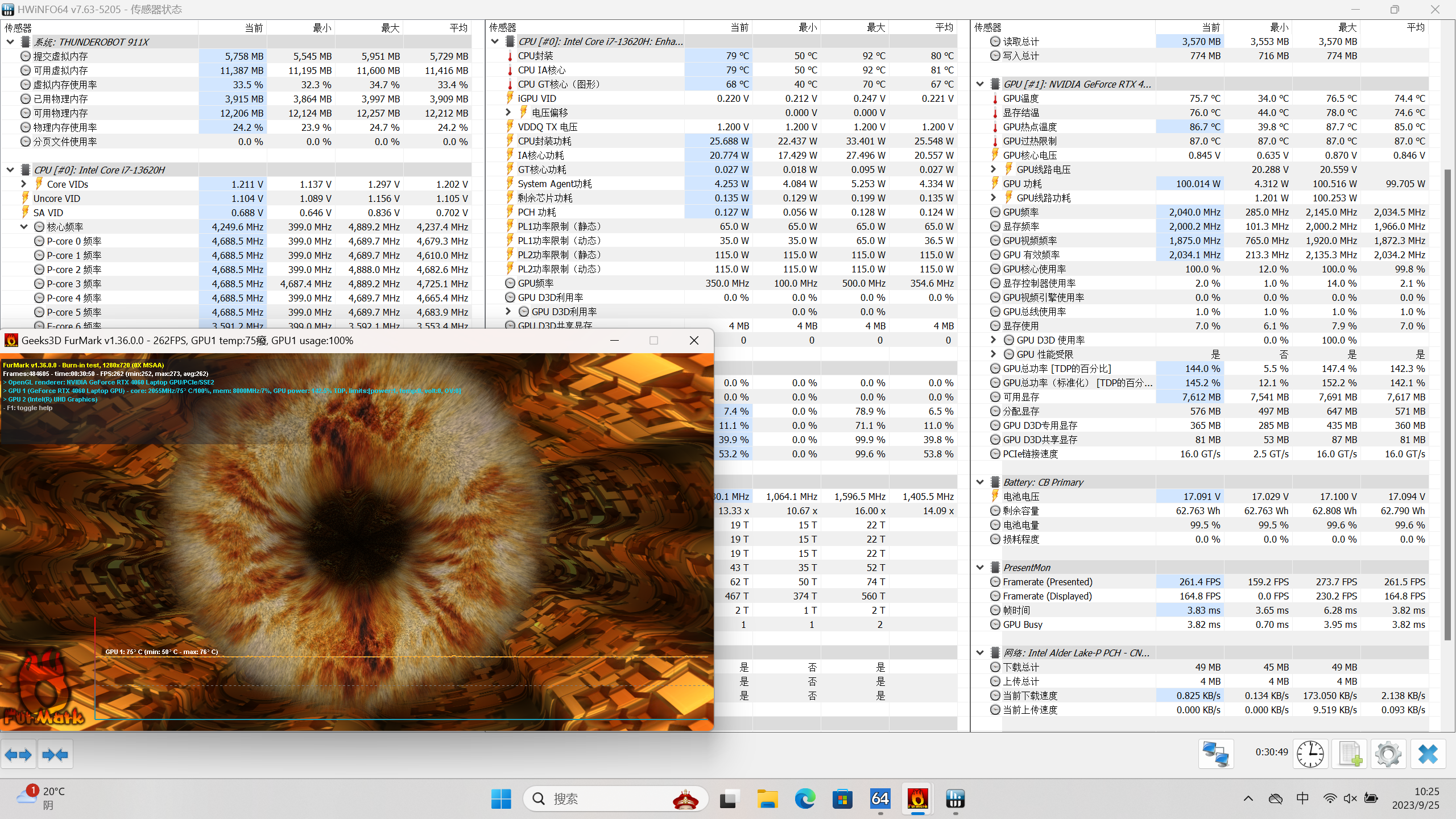Open HWiNFO settings via the gear icon
1456x819 pixels.
click(x=1388, y=754)
